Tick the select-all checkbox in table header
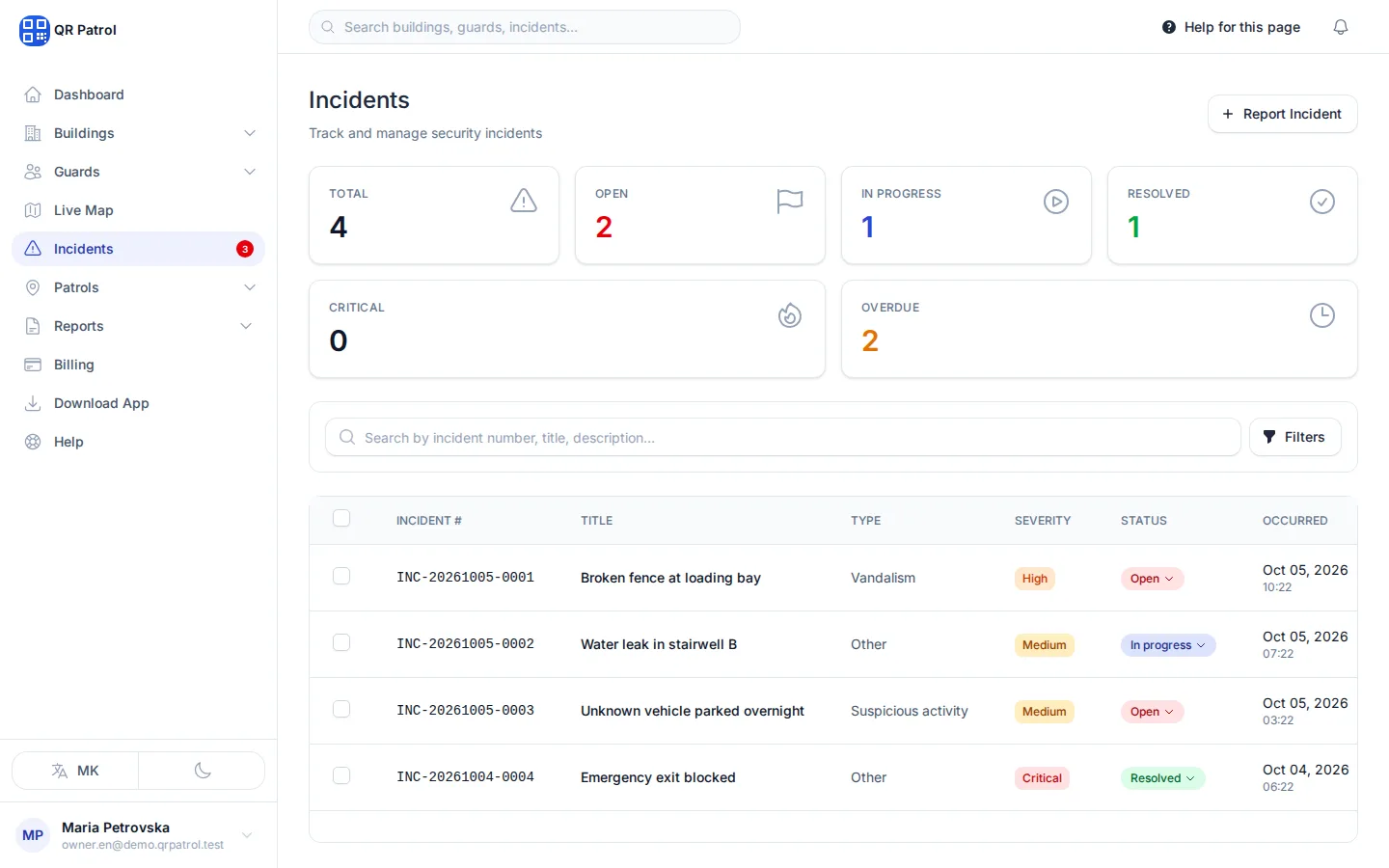The height and width of the screenshot is (868, 1389). click(341, 518)
